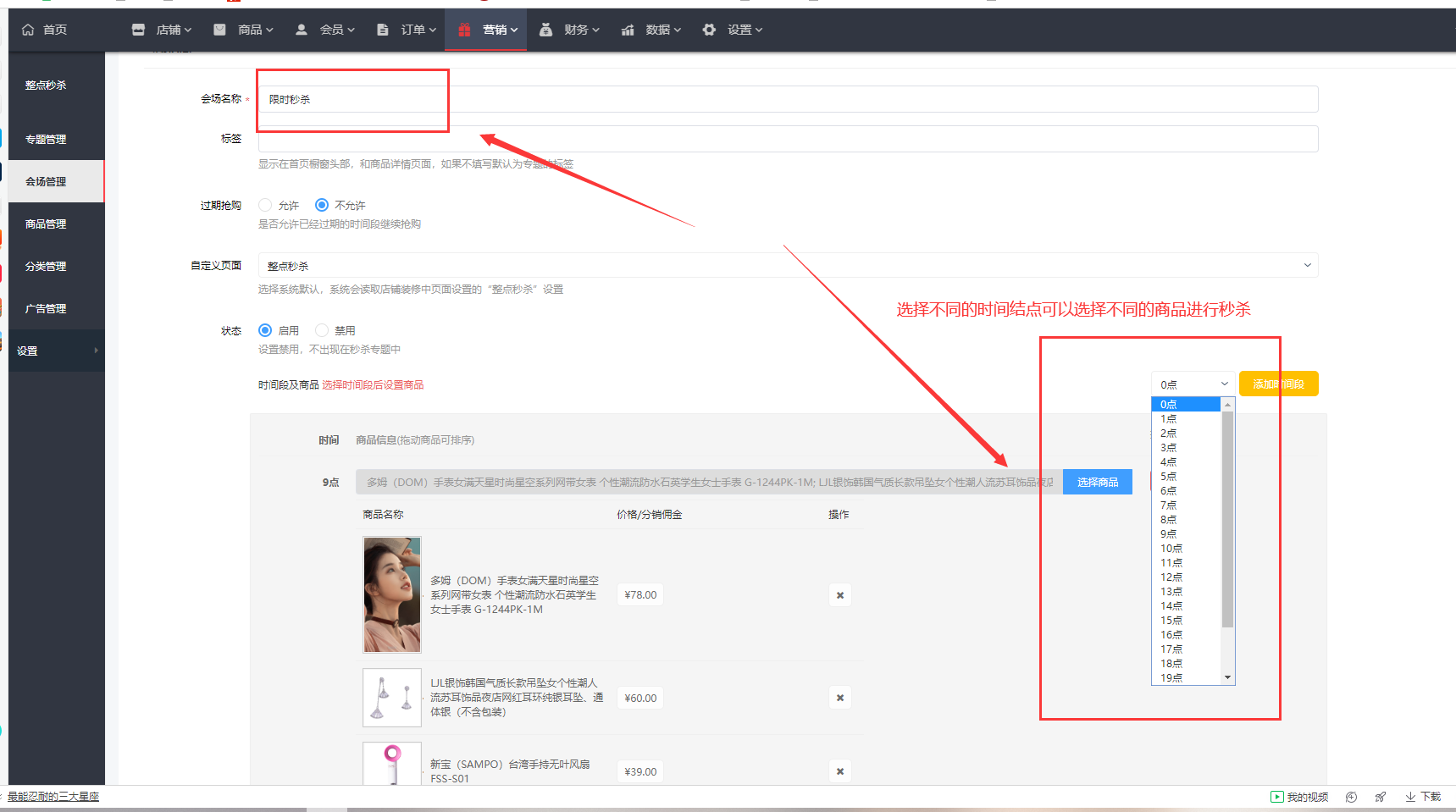Screen dimensions: 1456x812
Task: Expand the 会员 menu chevron
Action: click(x=351, y=30)
